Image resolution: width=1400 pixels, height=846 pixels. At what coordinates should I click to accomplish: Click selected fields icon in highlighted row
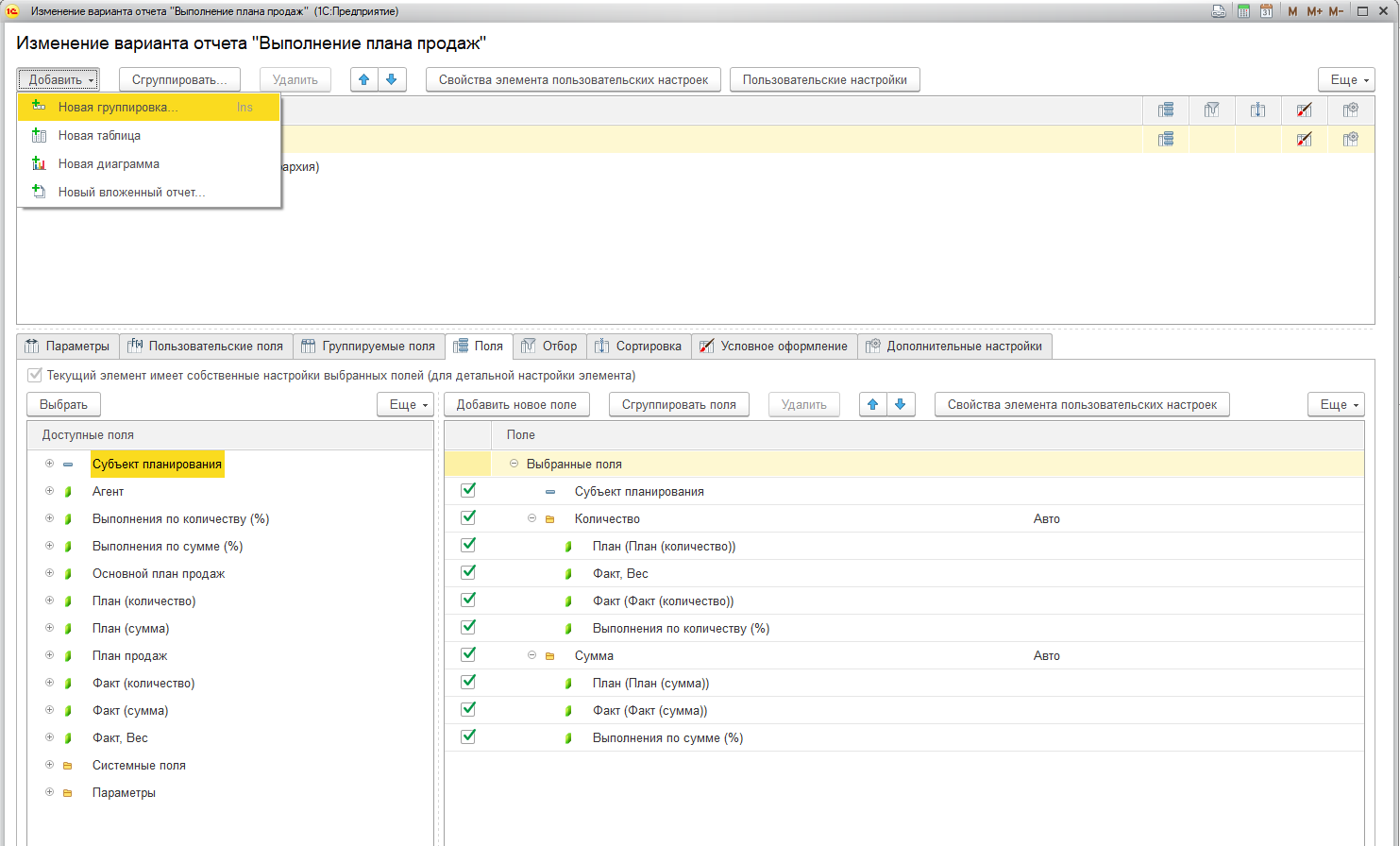pos(1166,139)
